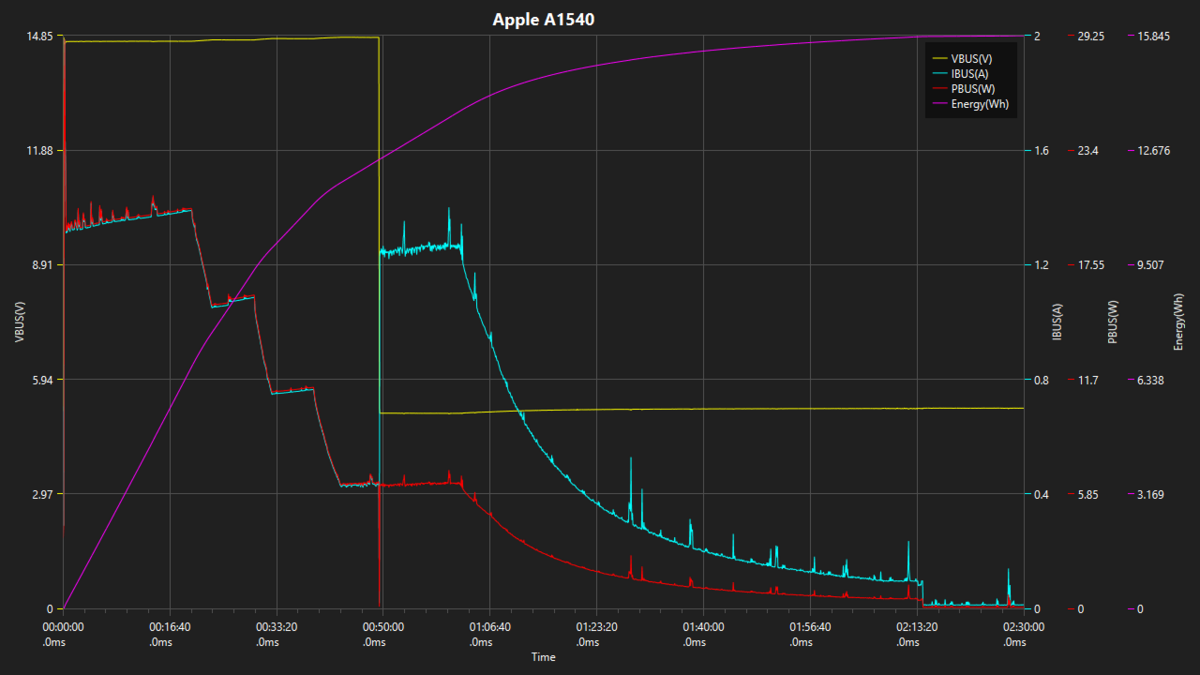Click the 2.97 voltage axis value
1200x675 pixels.
(42, 494)
